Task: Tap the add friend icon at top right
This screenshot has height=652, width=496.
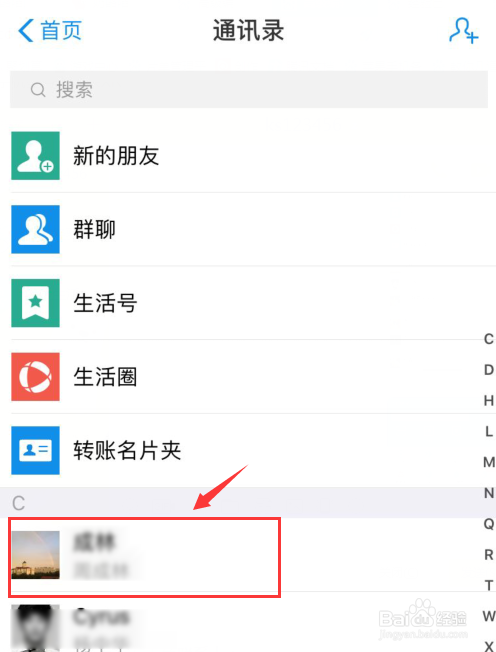Action: [464, 30]
